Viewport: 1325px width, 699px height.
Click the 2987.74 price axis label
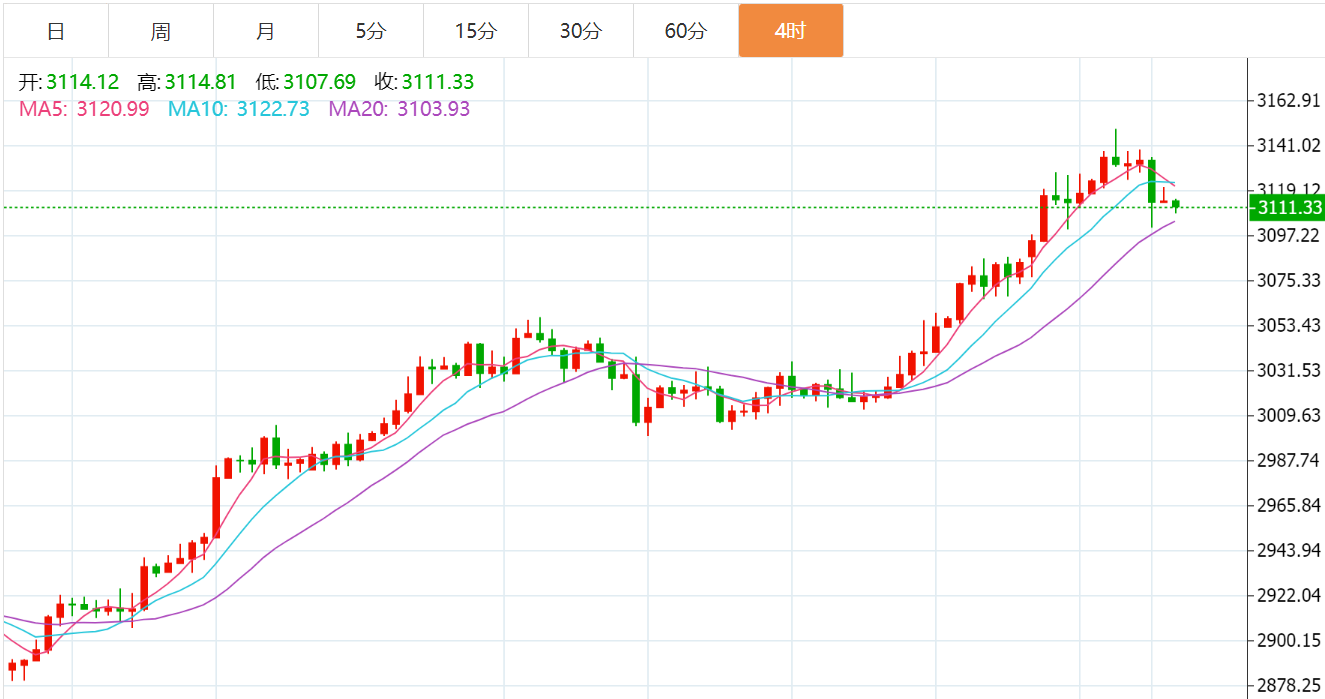pos(1289,460)
